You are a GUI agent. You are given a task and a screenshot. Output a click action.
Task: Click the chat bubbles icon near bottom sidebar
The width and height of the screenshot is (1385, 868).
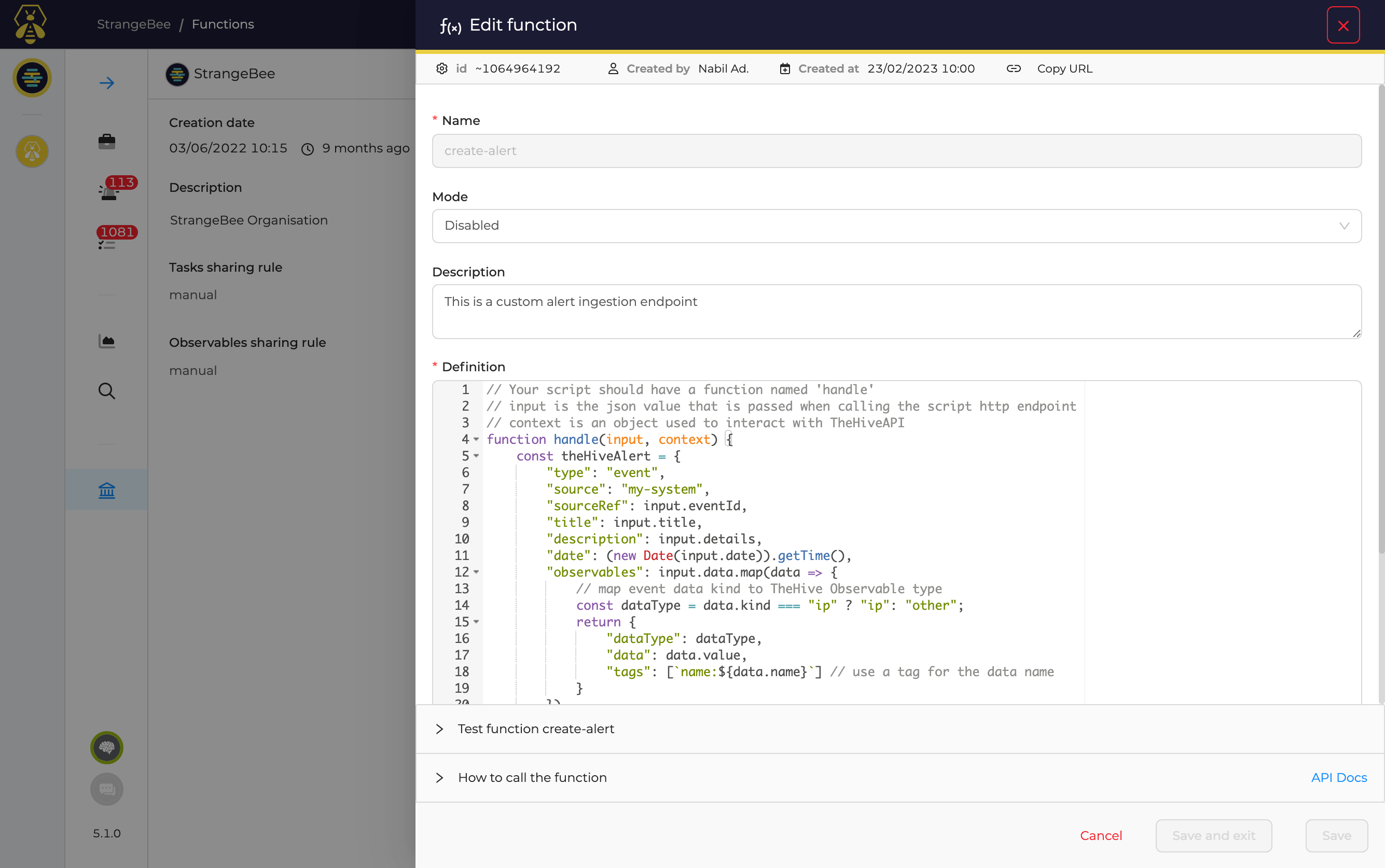tap(107, 789)
